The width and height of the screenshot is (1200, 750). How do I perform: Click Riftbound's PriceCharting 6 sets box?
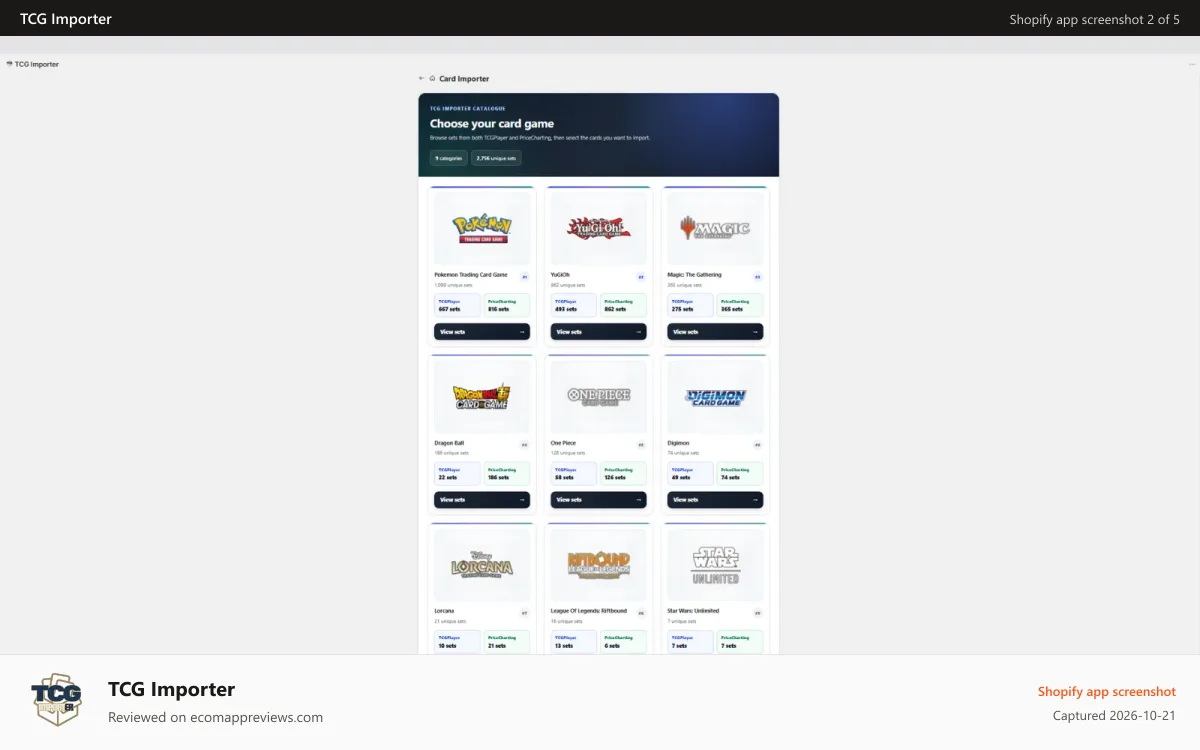(x=624, y=642)
